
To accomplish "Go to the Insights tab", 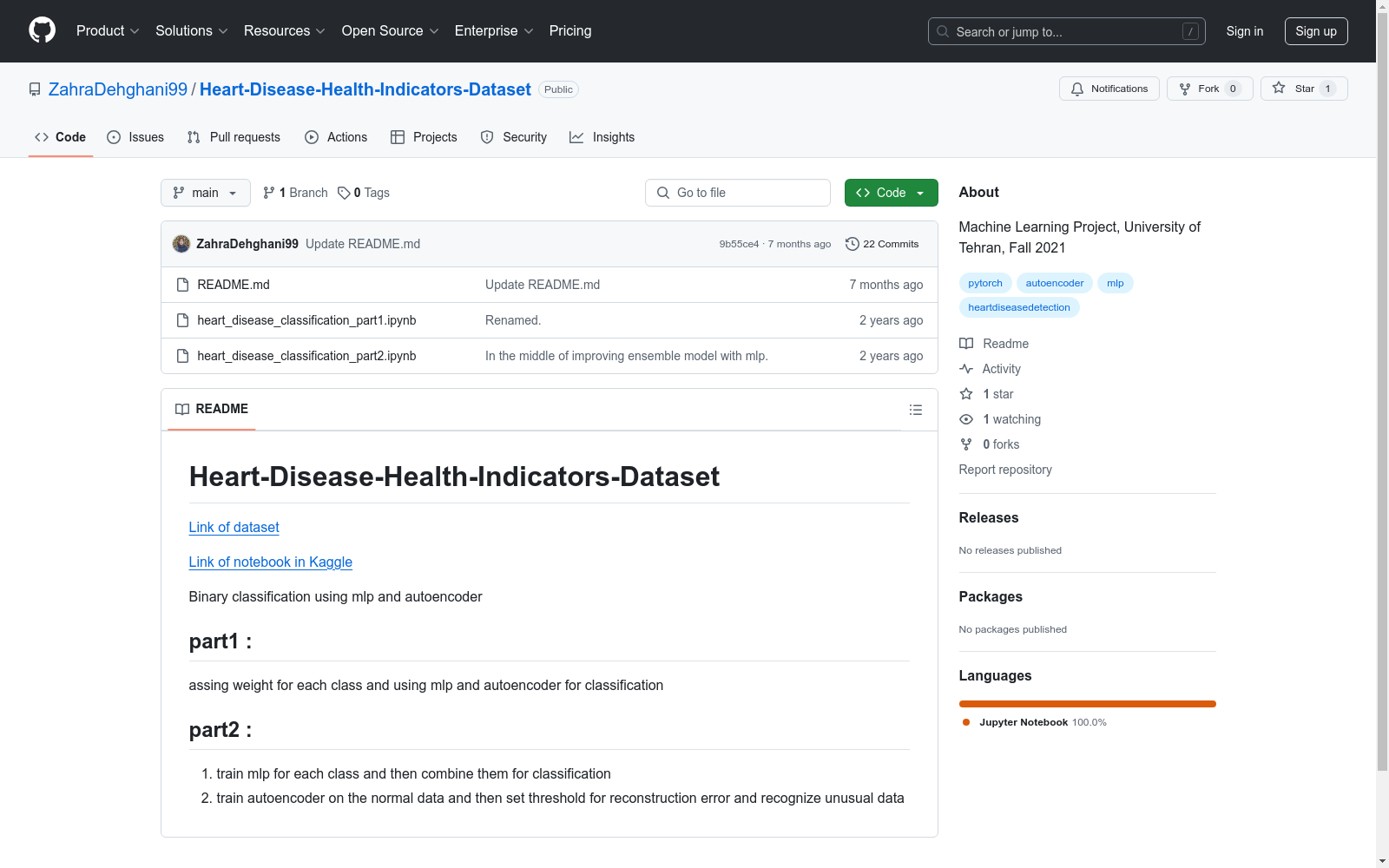I will [x=602, y=137].
